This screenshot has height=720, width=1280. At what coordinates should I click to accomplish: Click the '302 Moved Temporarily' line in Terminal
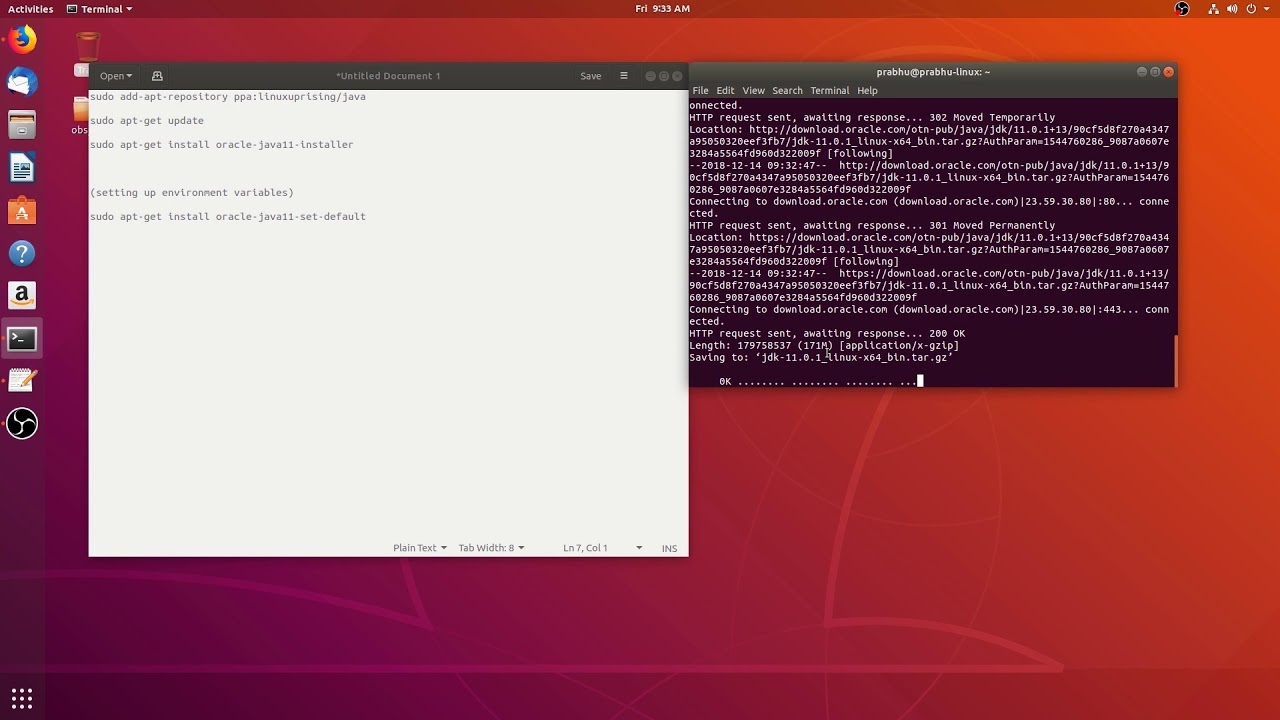pos(872,117)
